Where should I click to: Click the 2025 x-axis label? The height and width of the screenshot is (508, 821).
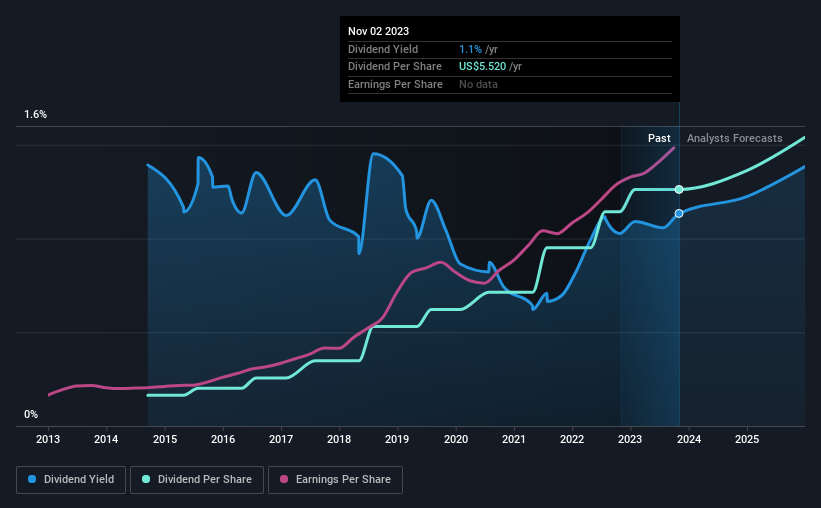[x=747, y=439]
